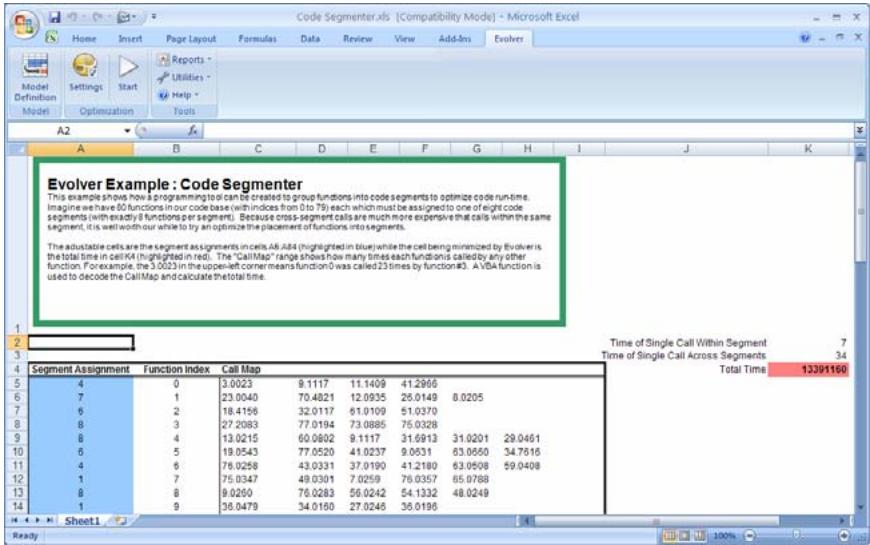Click the zoom slider handle
The width and height of the screenshot is (870, 545).
pos(797,536)
